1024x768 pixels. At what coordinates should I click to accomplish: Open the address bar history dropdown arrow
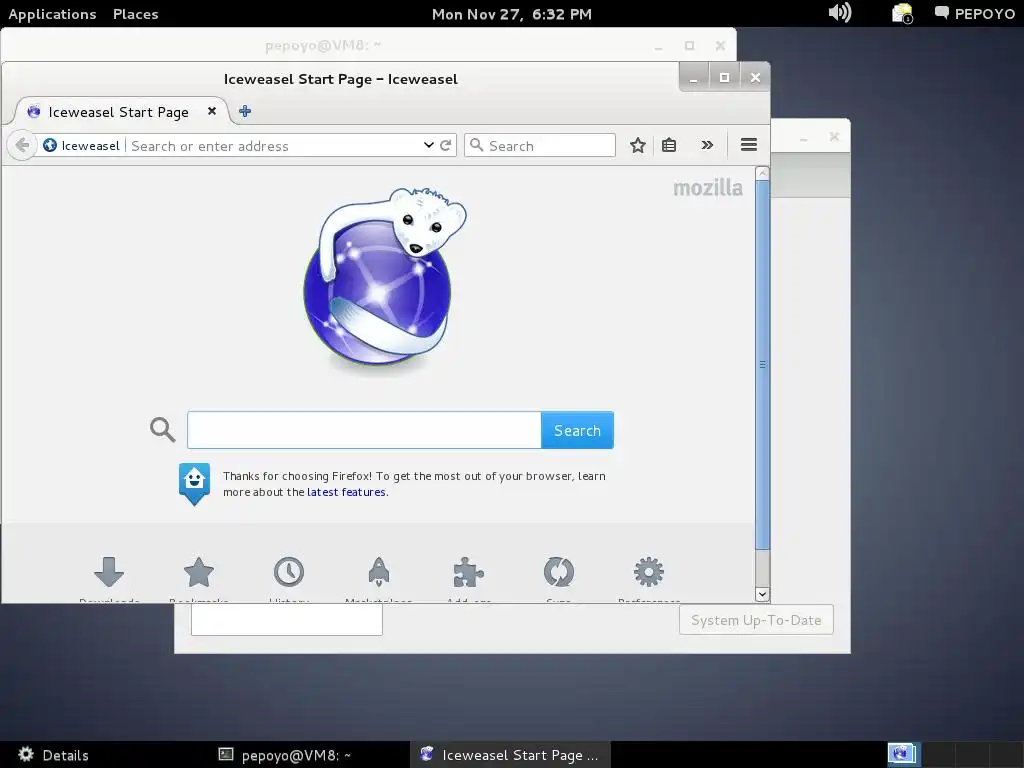pos(428,145)
